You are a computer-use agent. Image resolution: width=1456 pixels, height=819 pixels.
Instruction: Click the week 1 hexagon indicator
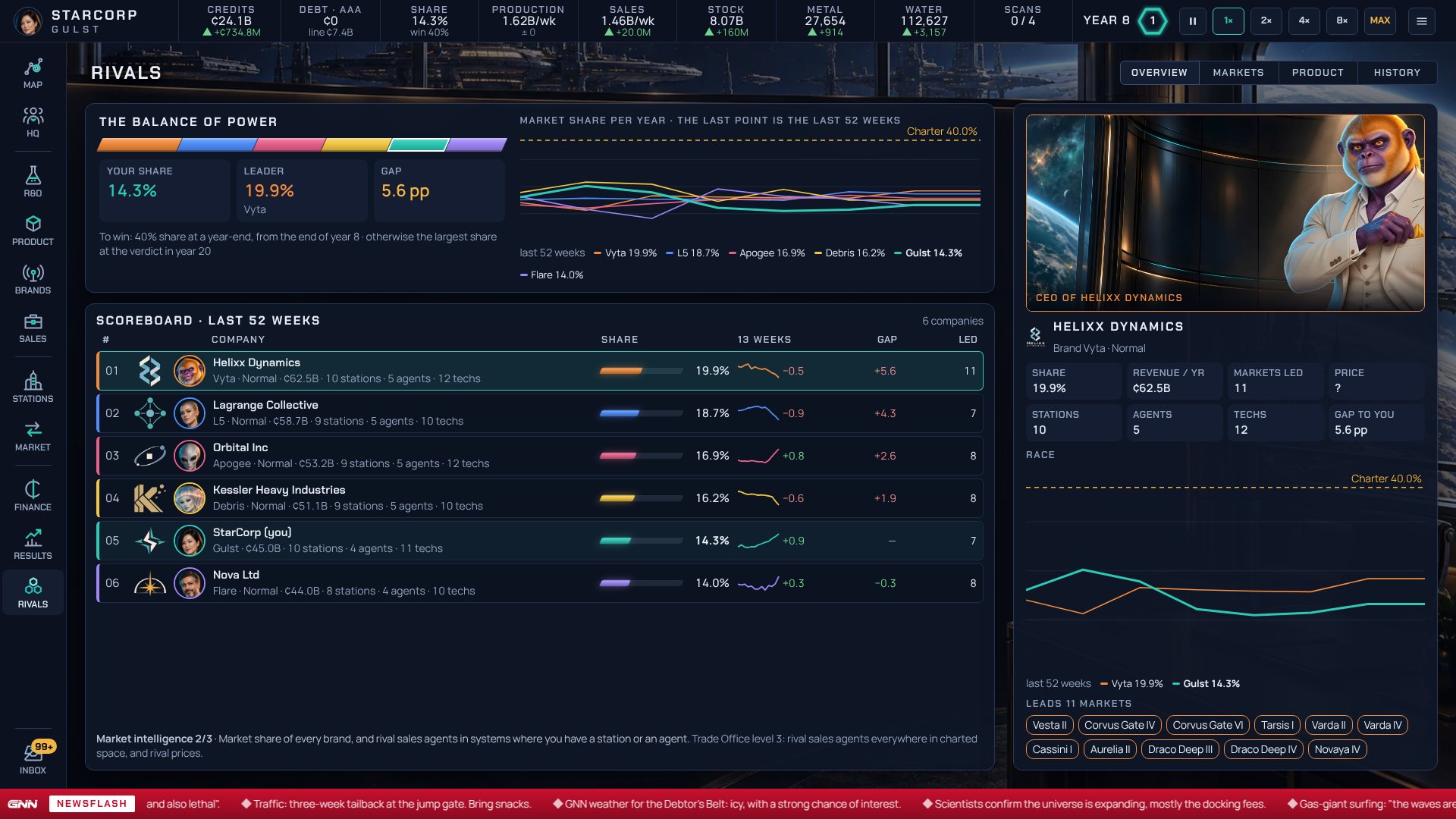point(1152,21)
